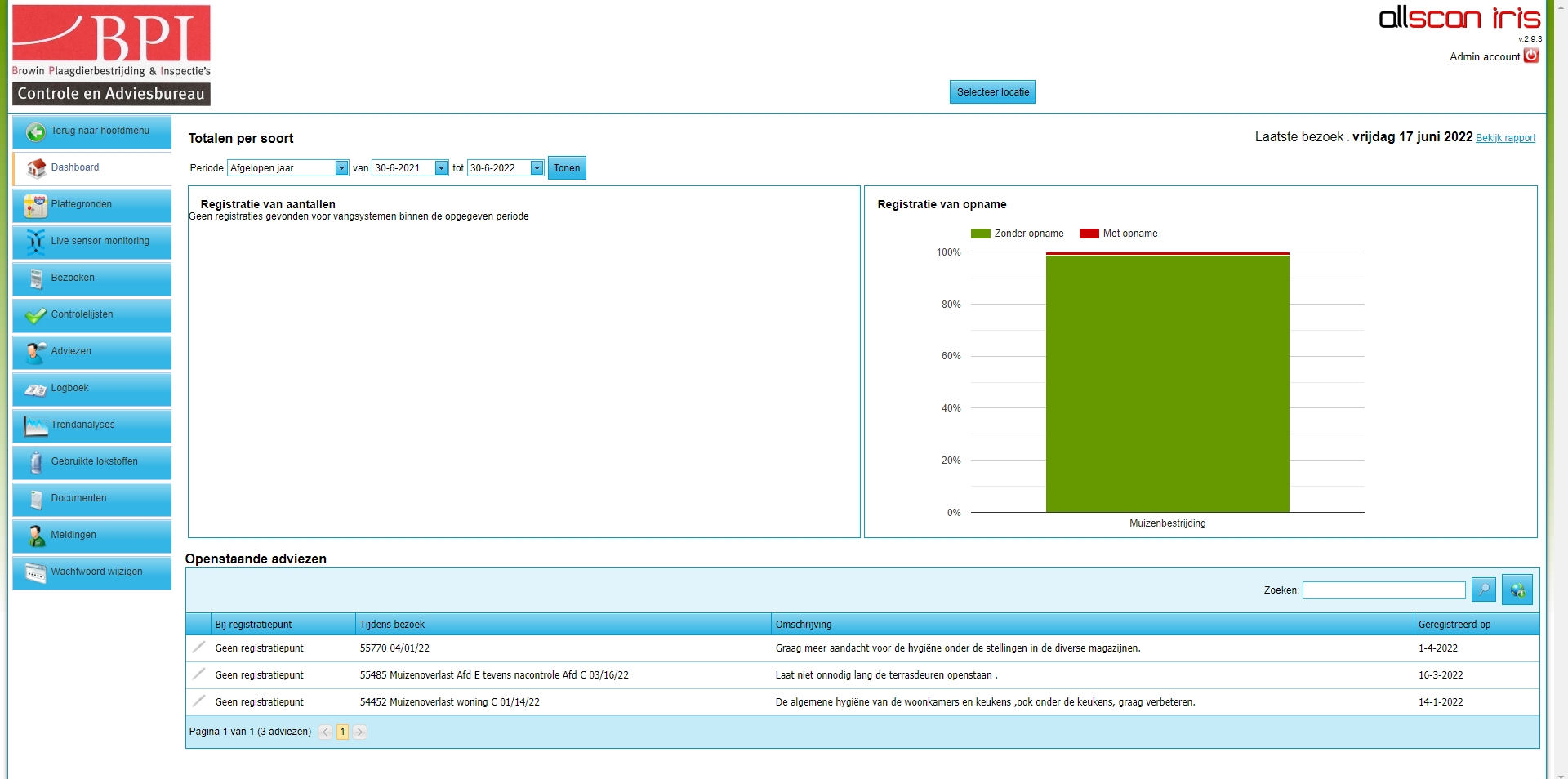Click the pencil edit icon on the 55770 advice row
Viewport: 1568px width, 779px height.
[199, 648]
